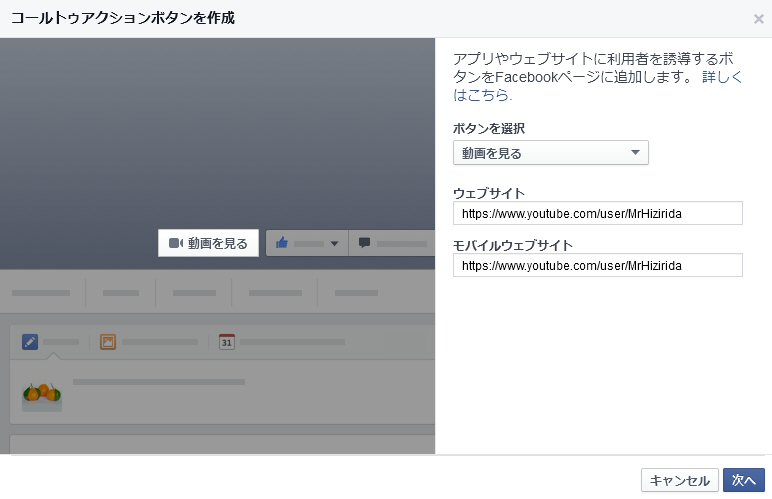Click the コールトゥアクションボタンを作成 title

point(123,18)
